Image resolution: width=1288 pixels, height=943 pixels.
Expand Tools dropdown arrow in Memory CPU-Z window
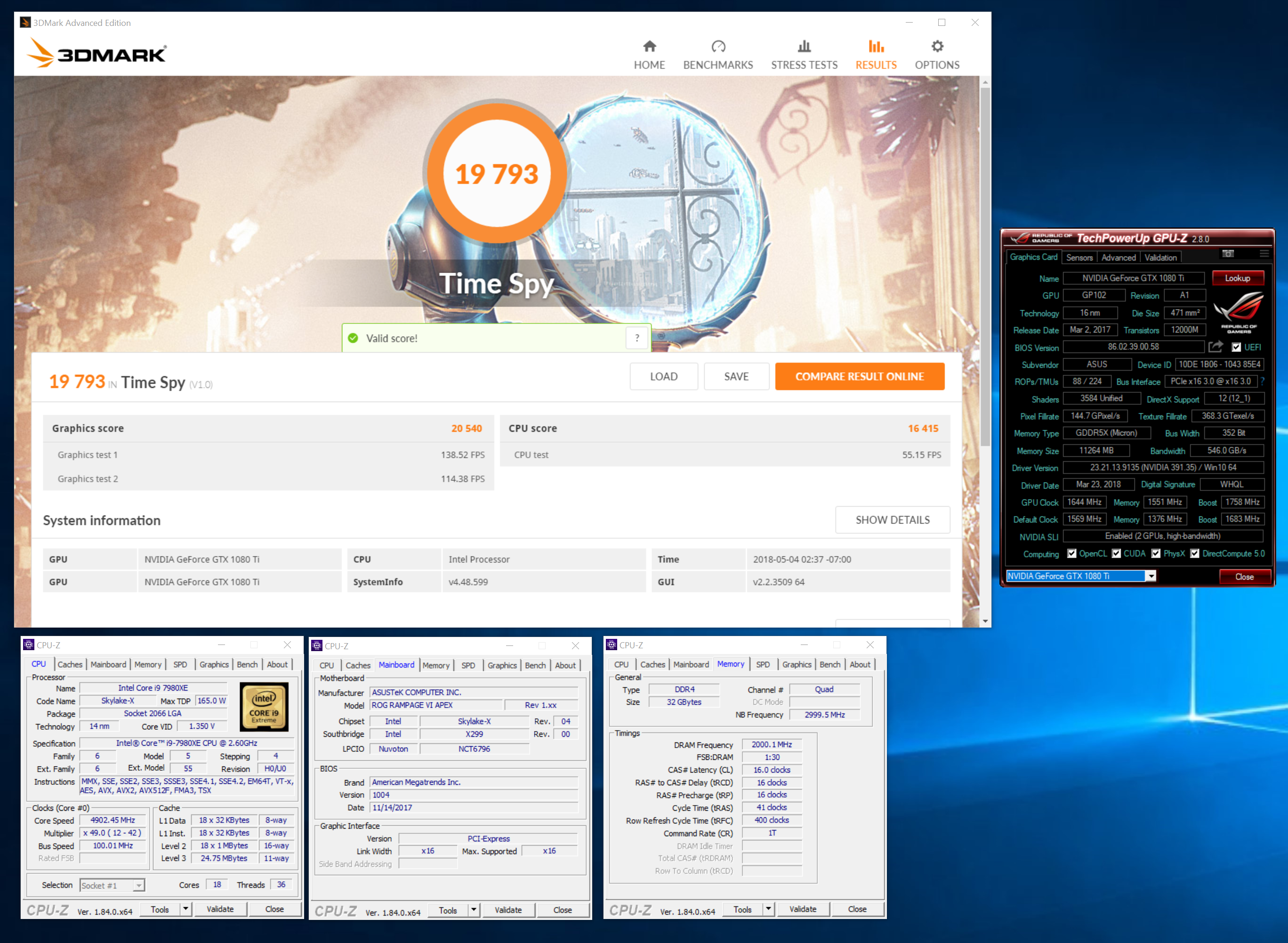[x=768, y=909]
